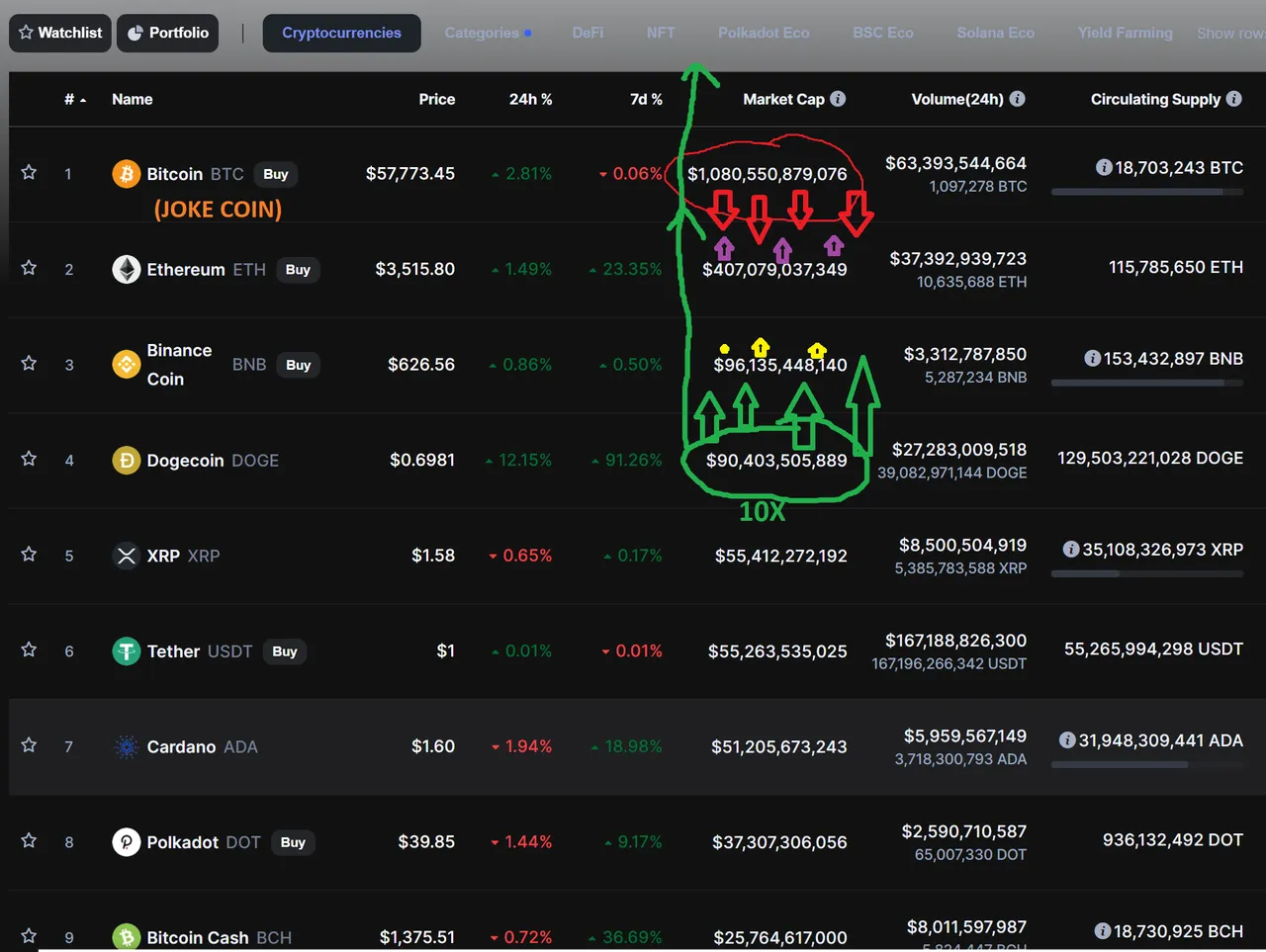Open Market Cap info tooltip icon
Image resolution: width=1266 pixels, height=952 pixels.
click(x=838, y=99)
